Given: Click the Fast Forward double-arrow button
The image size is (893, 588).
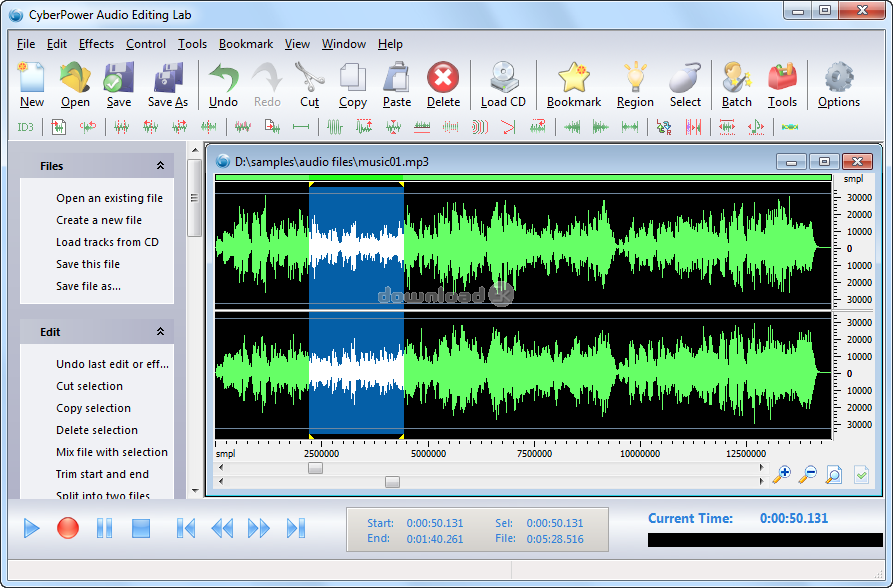Looking at the screenshot, I should click(x=259, y=528).
